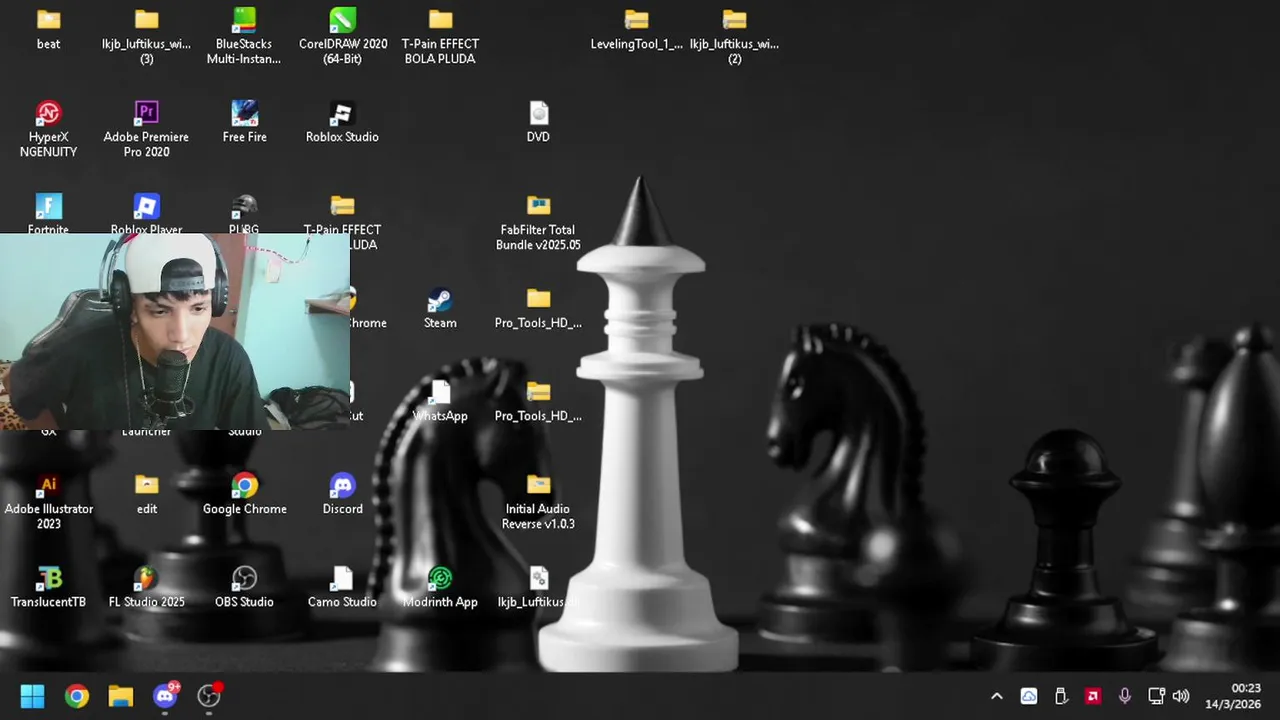The width and height of the screenshot is (1280, 720).
Task: Select the Camo Studio desktop icon
Action: (342, 588)
